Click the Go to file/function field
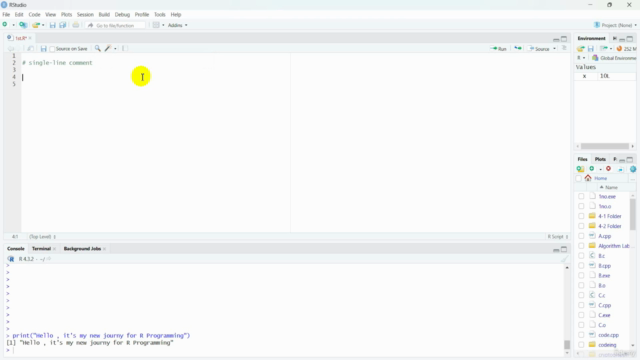Viewport: 640px width, 360px height. tap(115, 25)
